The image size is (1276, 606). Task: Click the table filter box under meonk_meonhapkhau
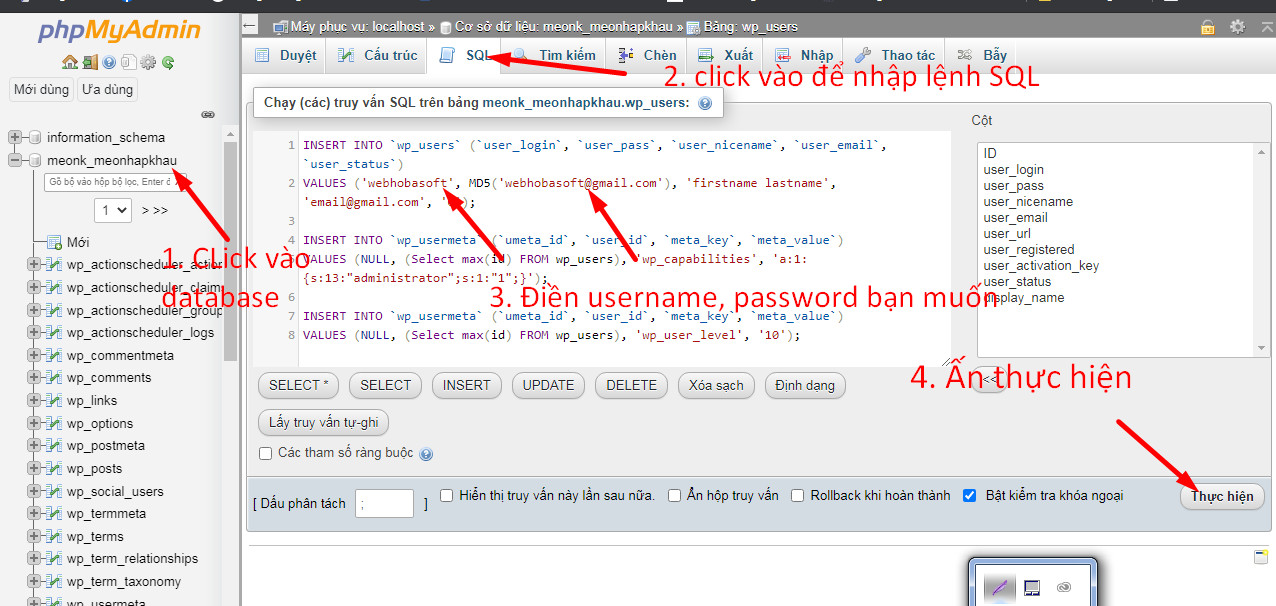point(116,182)
